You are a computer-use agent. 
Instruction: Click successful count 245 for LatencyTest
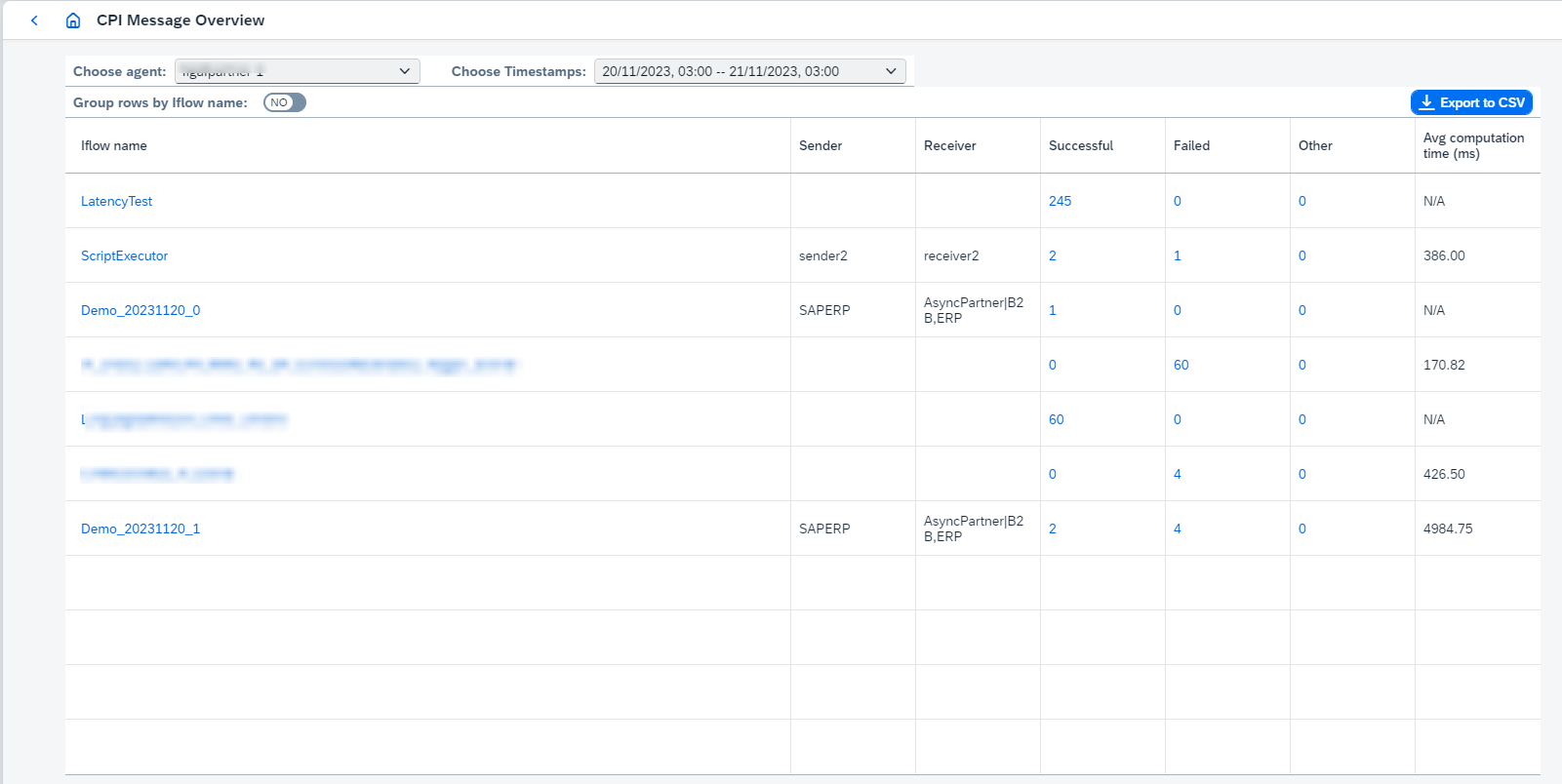pyautogui.click(x=1060, y=201)
